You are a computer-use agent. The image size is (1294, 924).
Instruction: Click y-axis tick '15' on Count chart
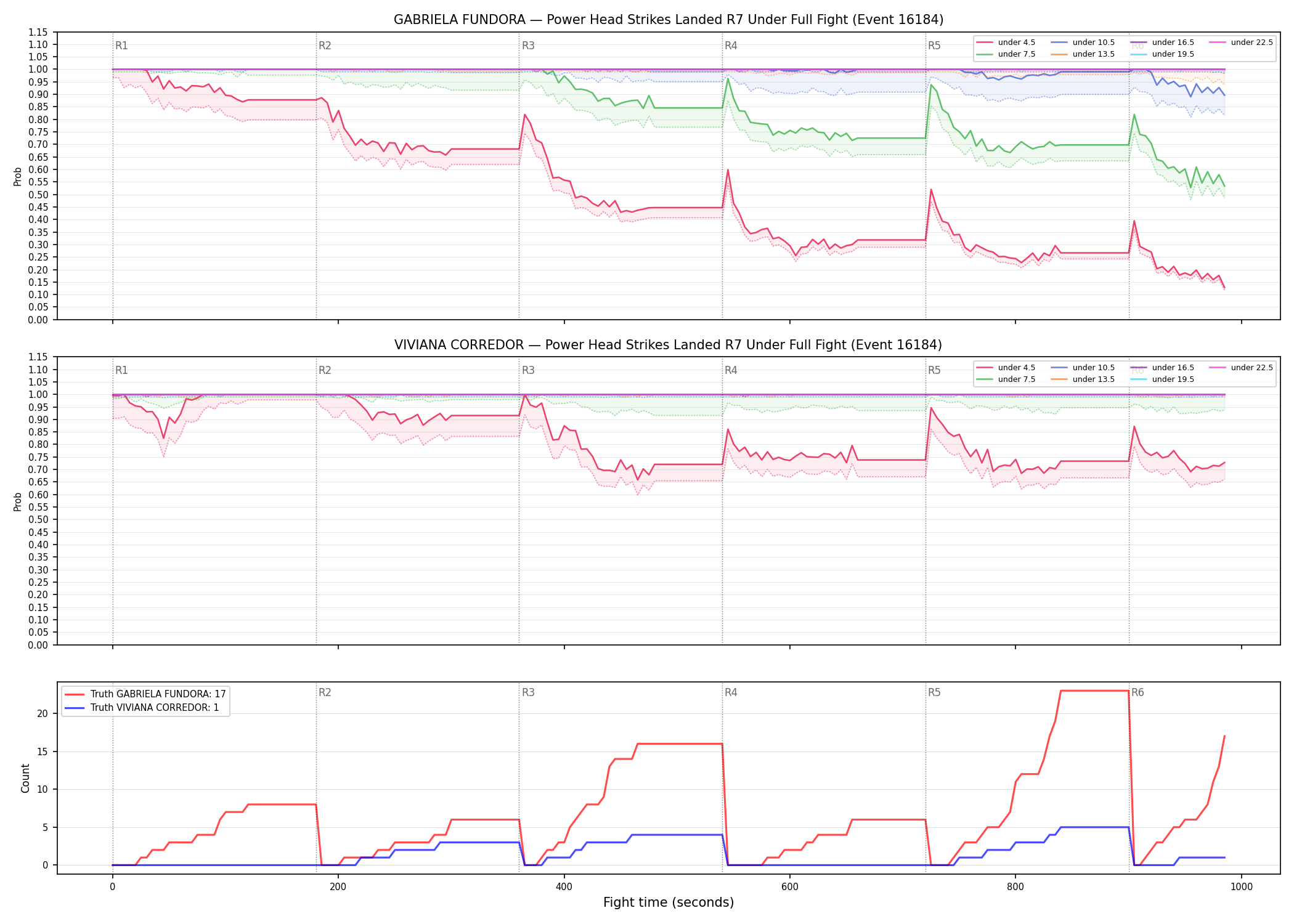click(x=43, y=752)
